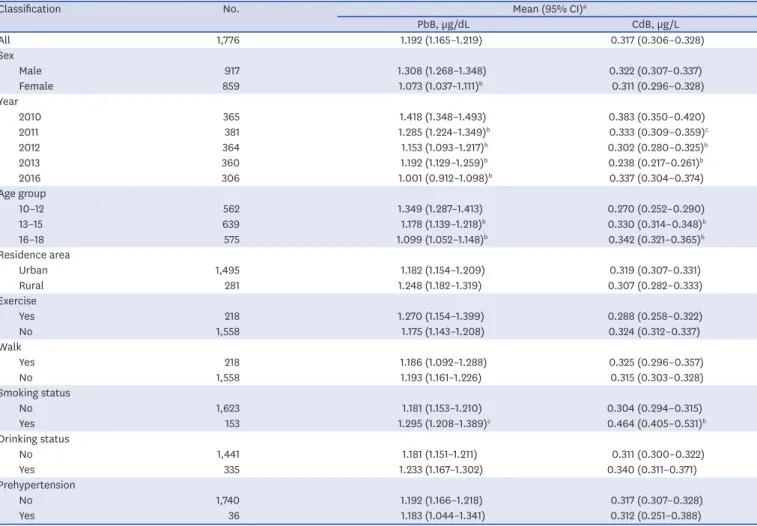This screenshot has width=757, height=526.
Task: Click the "CdB, µg/L" column header
Action: 656,25
